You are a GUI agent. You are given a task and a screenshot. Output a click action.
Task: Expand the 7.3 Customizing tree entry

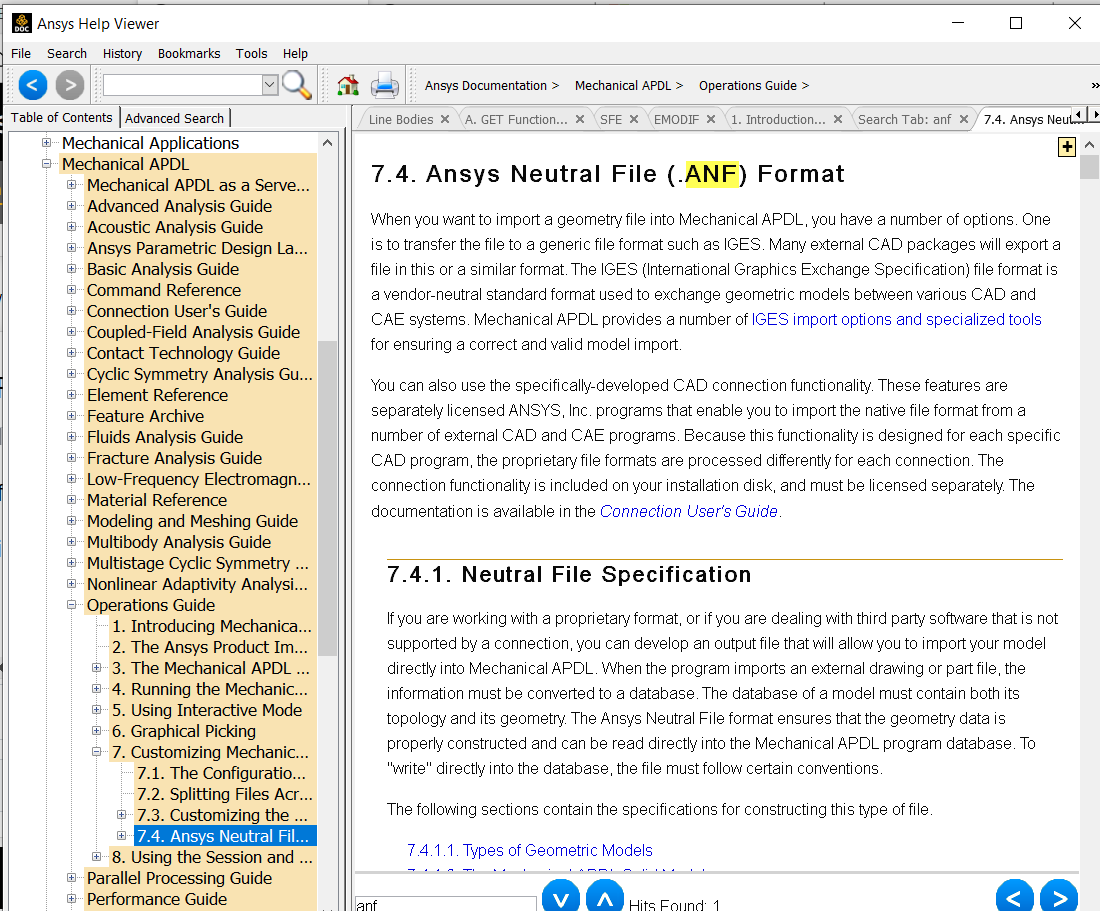122,815
